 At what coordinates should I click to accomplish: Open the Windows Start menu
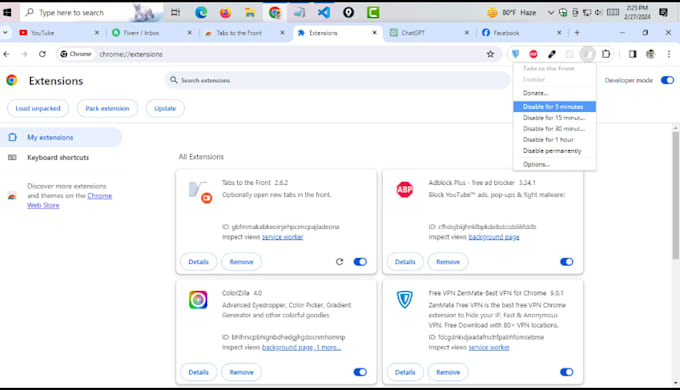(x=7, y=13)
